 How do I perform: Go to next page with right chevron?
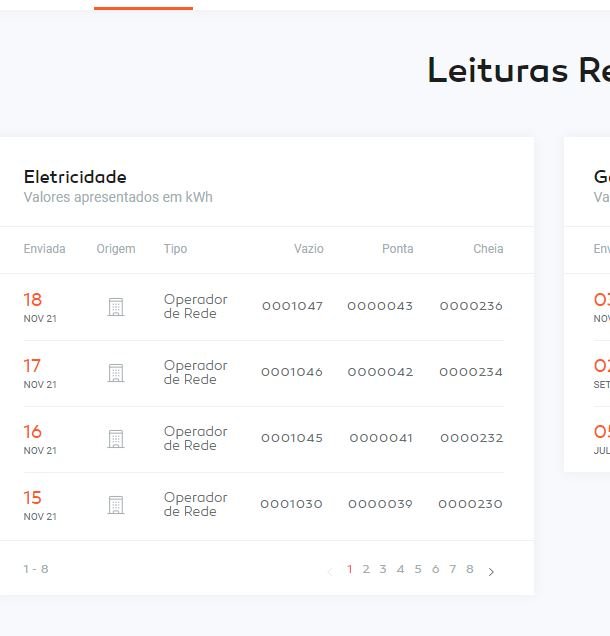(491, 571)
